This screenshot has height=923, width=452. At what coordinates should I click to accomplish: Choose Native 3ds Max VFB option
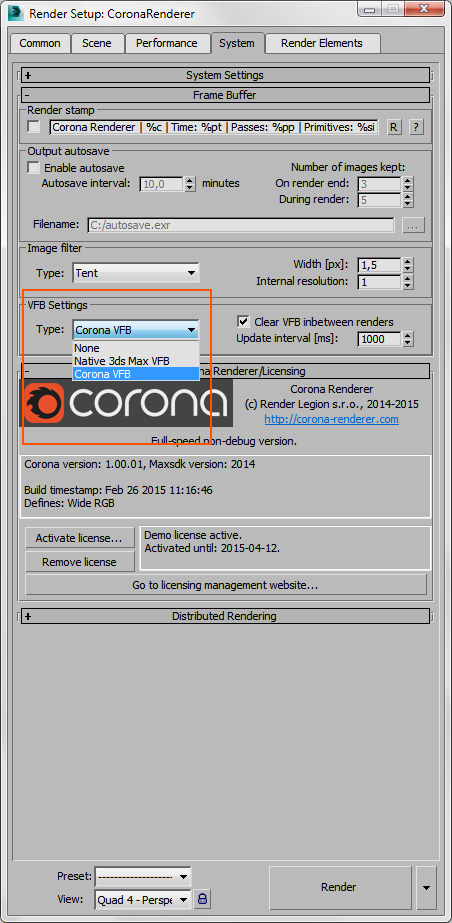click(136, 361)
